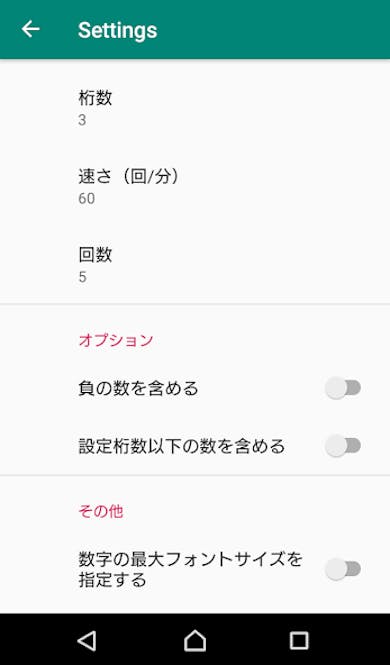Open the 回数 setting picker

coord(195,265)
